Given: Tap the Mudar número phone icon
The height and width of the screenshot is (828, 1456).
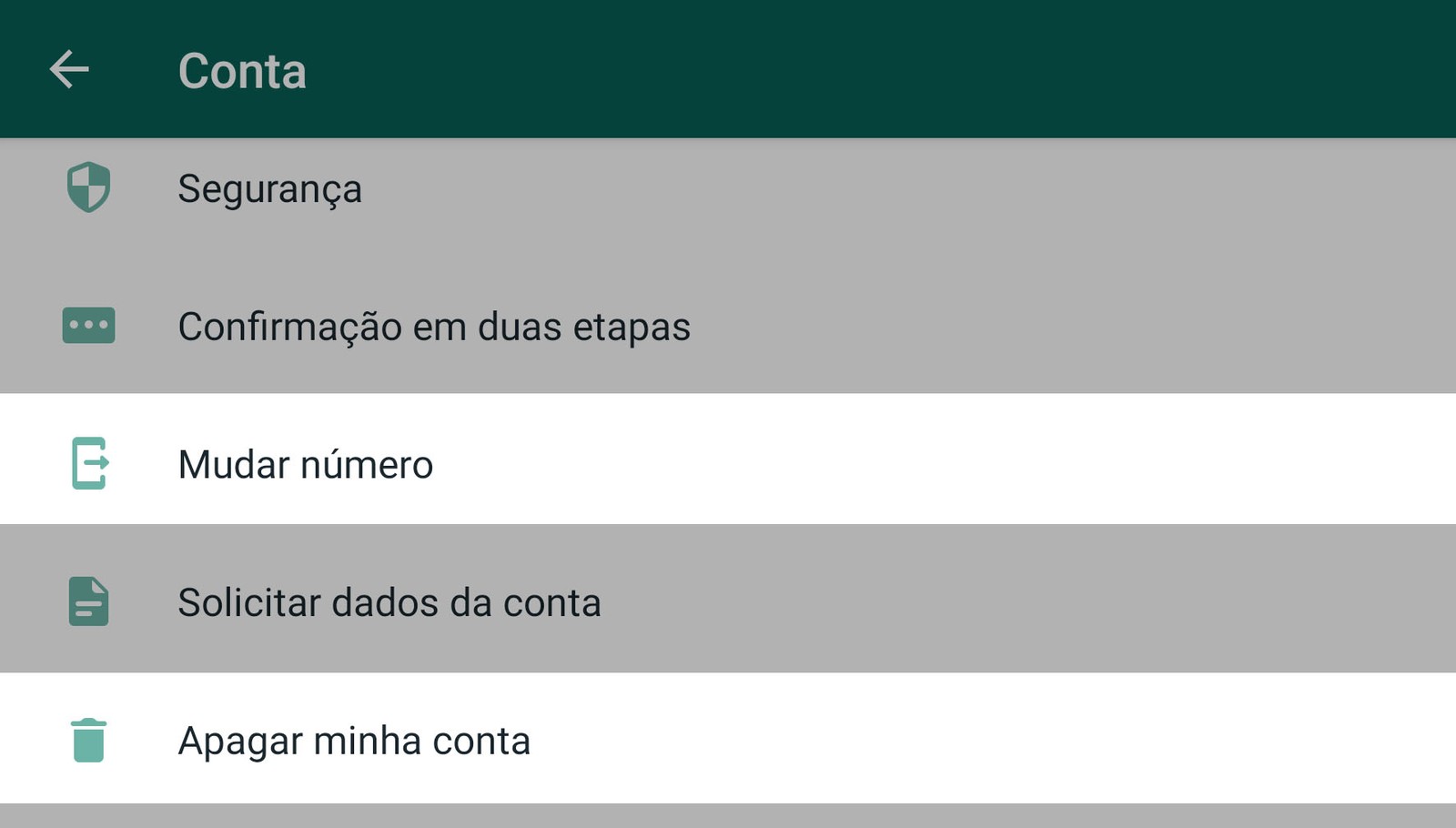Looking at the screenshot, I should pos(89,463).
